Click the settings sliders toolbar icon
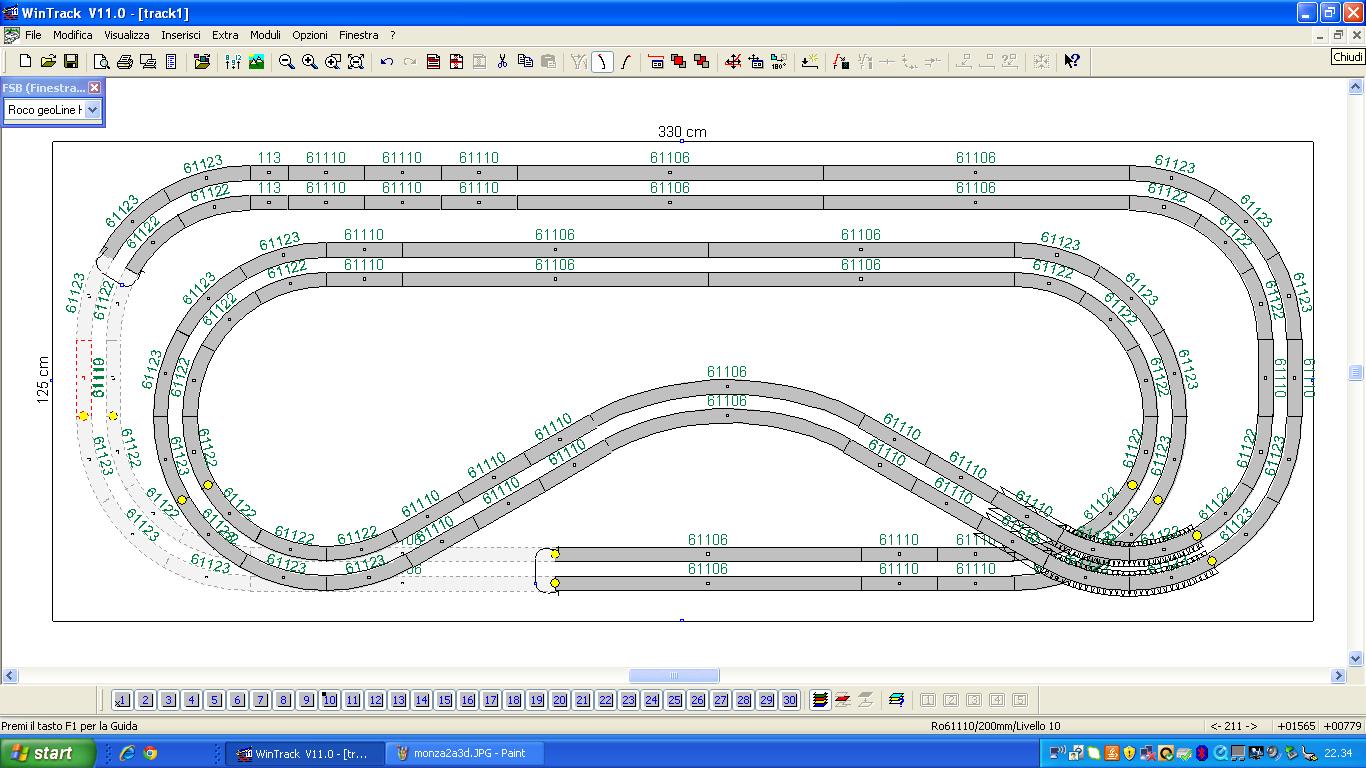 (x=233, y=62)
